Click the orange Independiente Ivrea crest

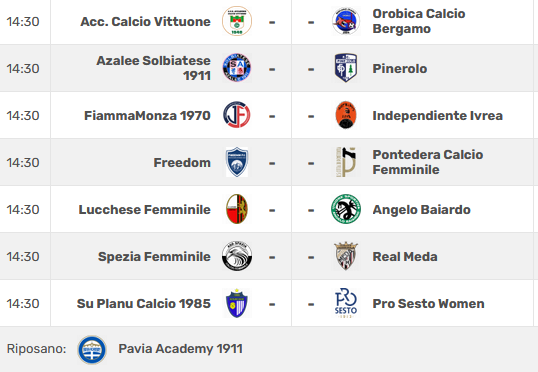346,115
